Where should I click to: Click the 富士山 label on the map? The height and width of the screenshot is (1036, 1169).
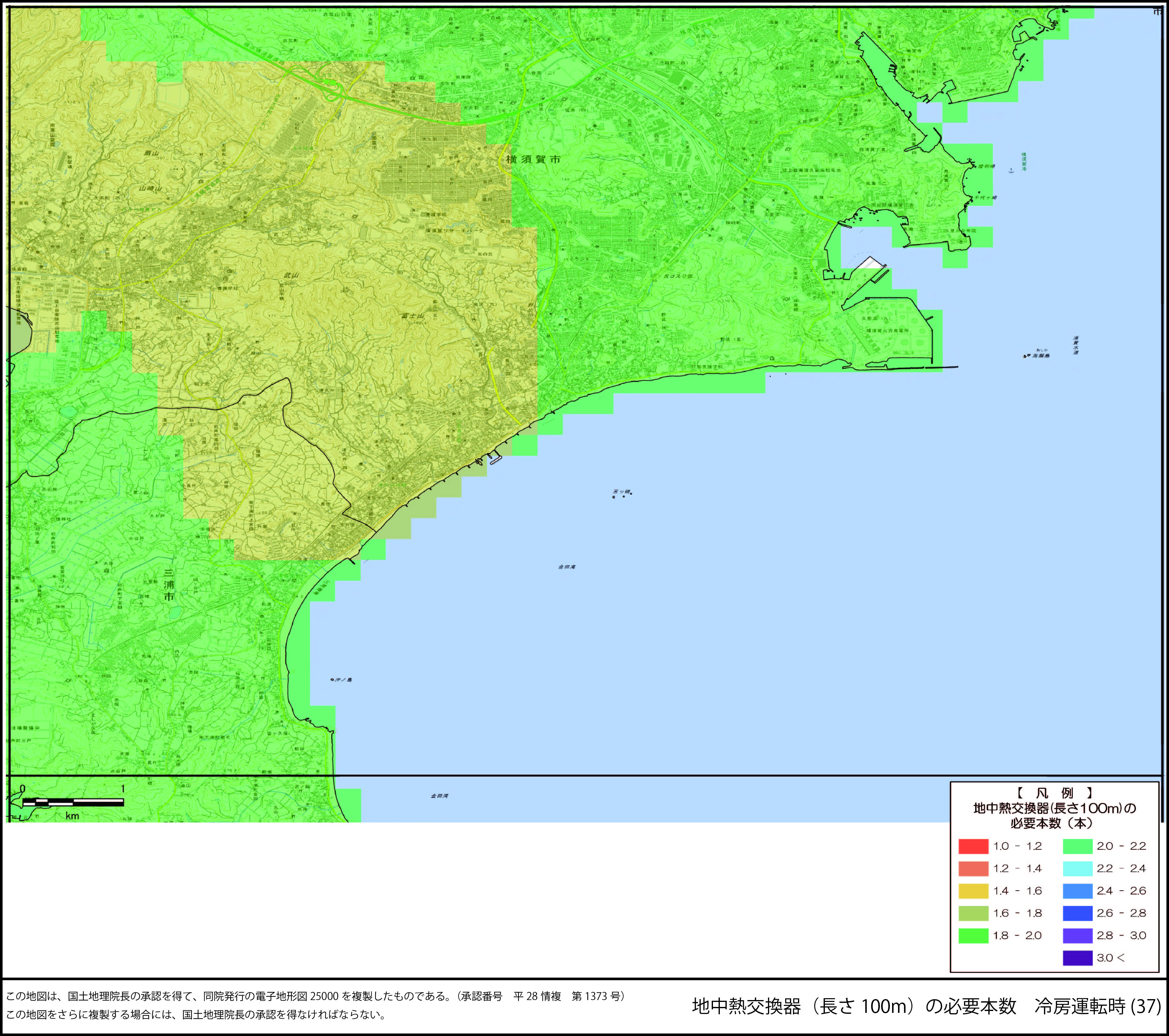(412, 316)
